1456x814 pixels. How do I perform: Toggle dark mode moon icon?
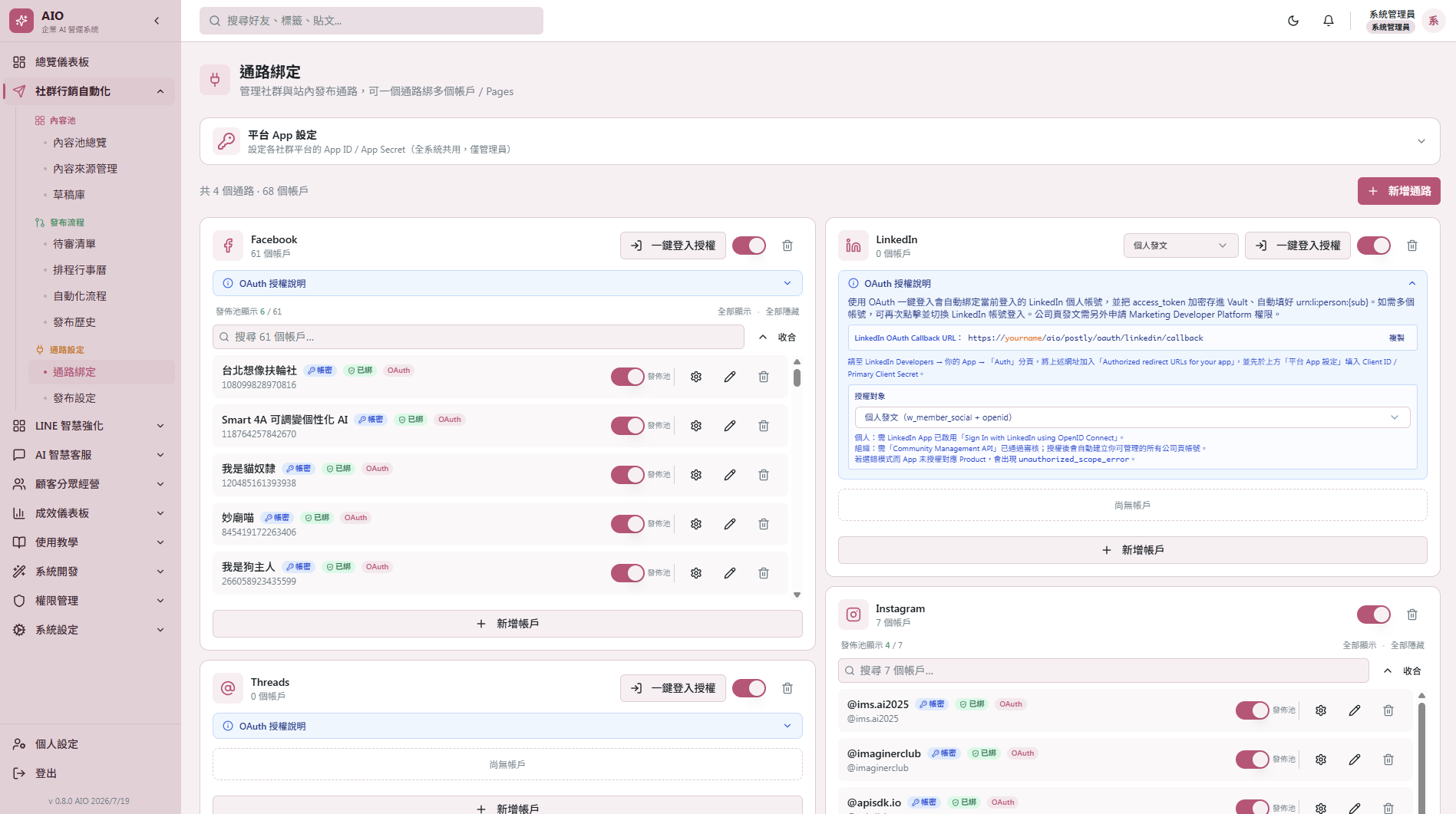pos(1293,21)
